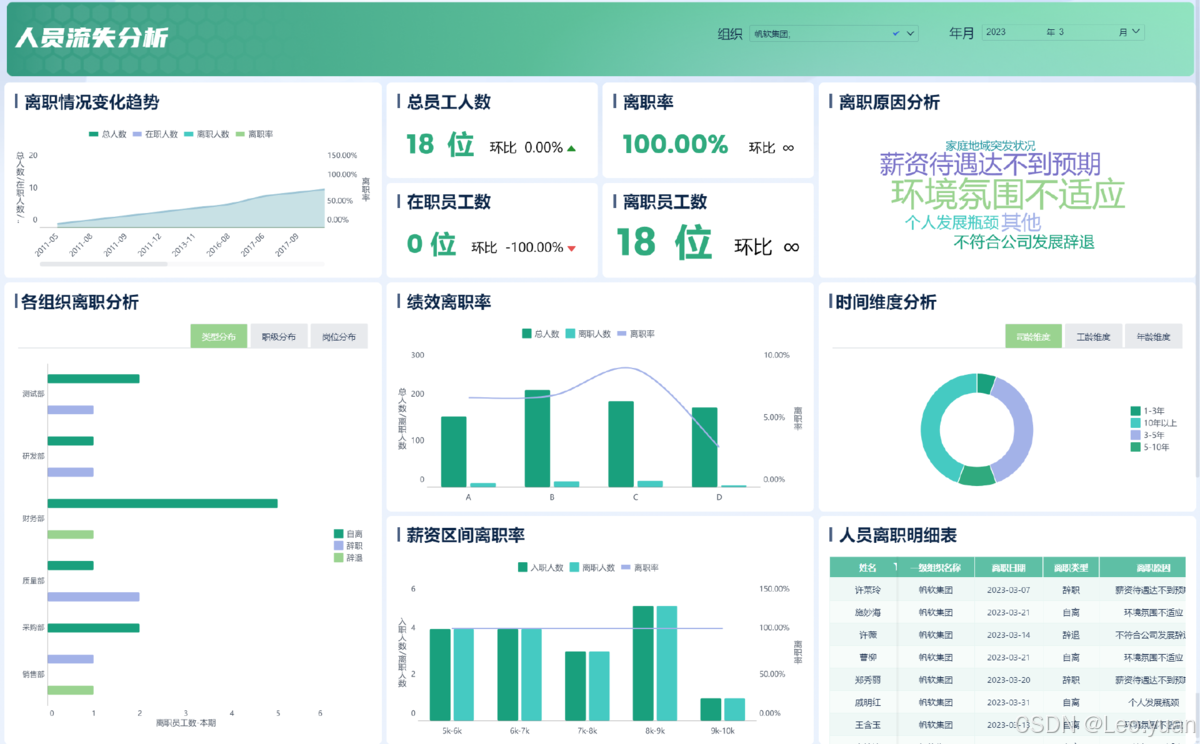
Task: Click the 不符合公司发展辞退 word cloud term
Action: [x=1024, y=242]
